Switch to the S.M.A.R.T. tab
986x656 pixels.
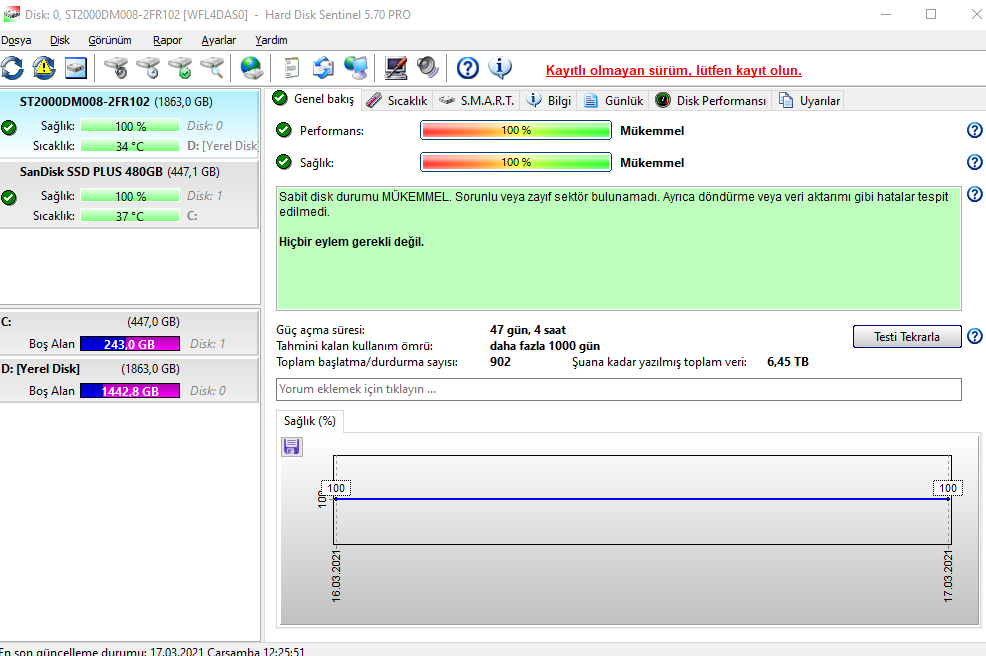pos(476,100)
